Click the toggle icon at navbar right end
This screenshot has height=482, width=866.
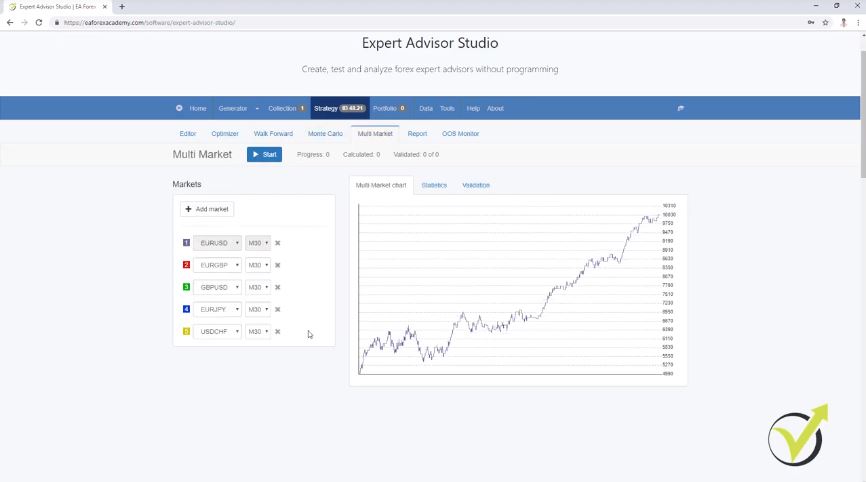[x=680, y=108]
